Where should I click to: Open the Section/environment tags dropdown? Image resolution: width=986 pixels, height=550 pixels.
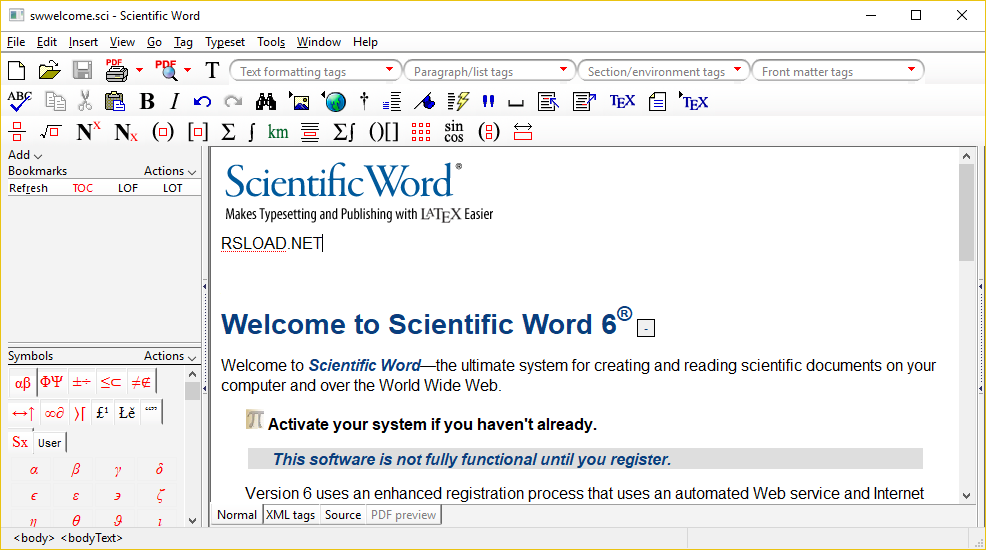[x=663, y=71]
